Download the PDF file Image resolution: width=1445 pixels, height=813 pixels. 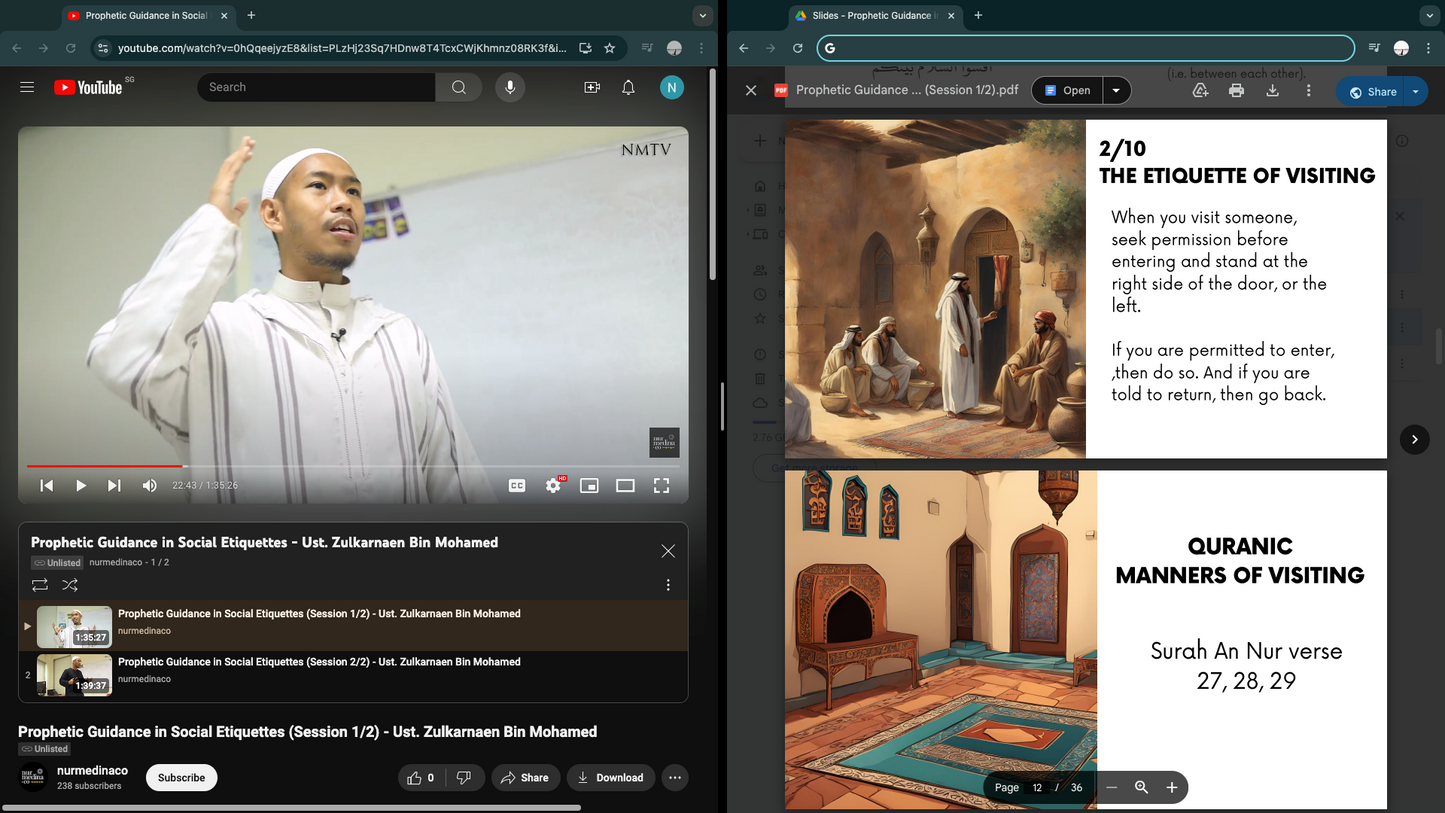tap(1272, 90)
